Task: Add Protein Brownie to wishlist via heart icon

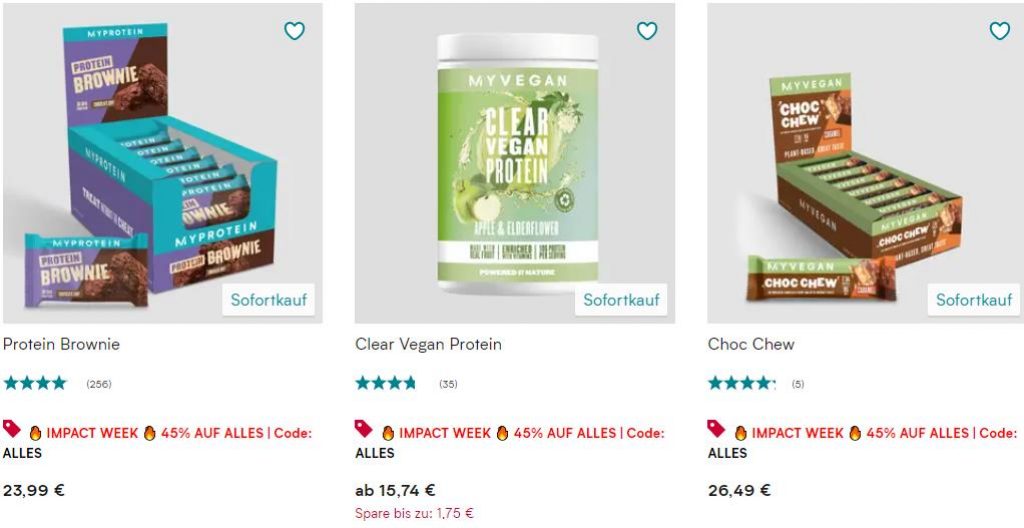Action: point(295,30)
